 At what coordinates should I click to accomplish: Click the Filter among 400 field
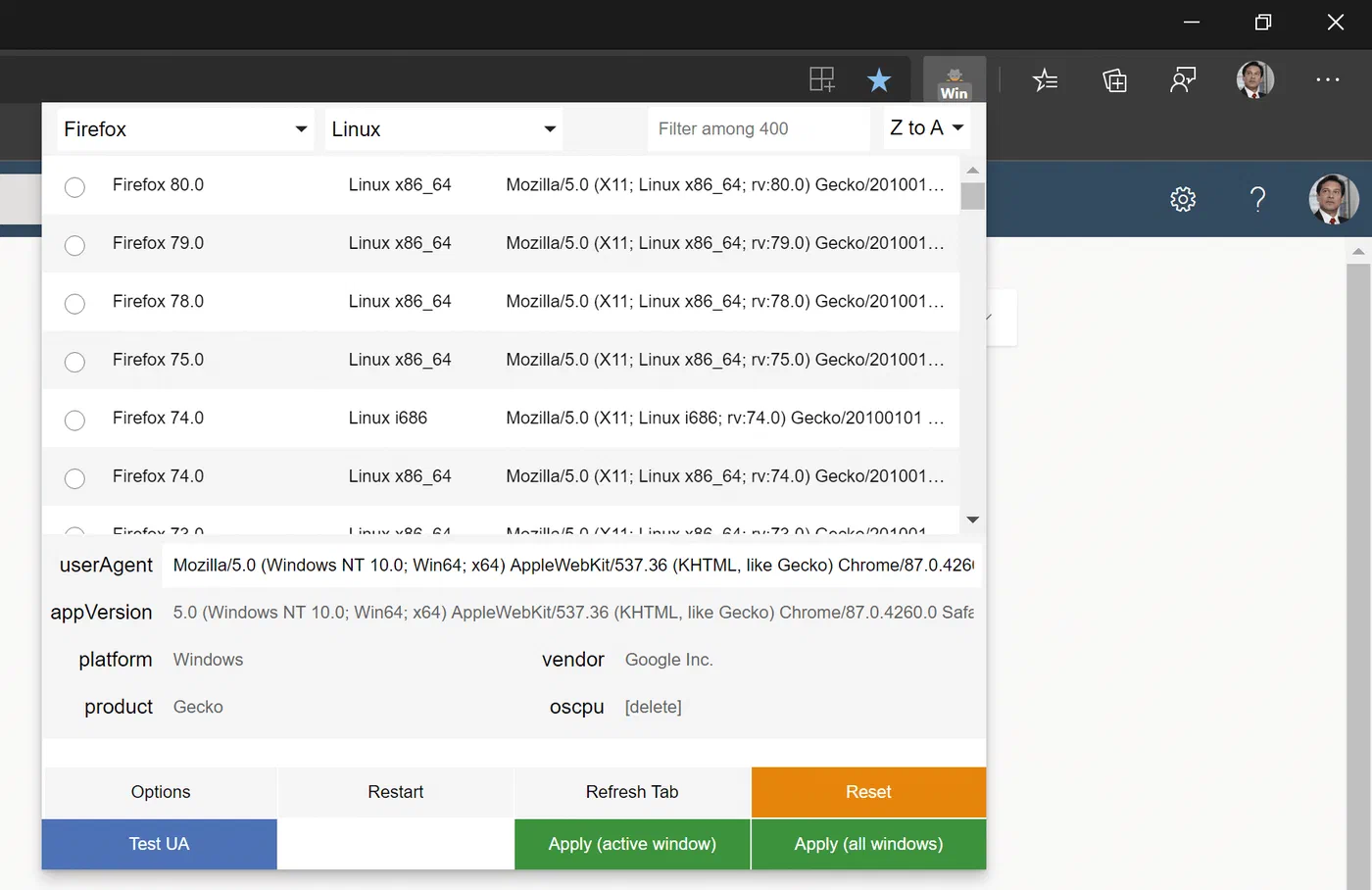pyautogui.click(x=759, y=128)
